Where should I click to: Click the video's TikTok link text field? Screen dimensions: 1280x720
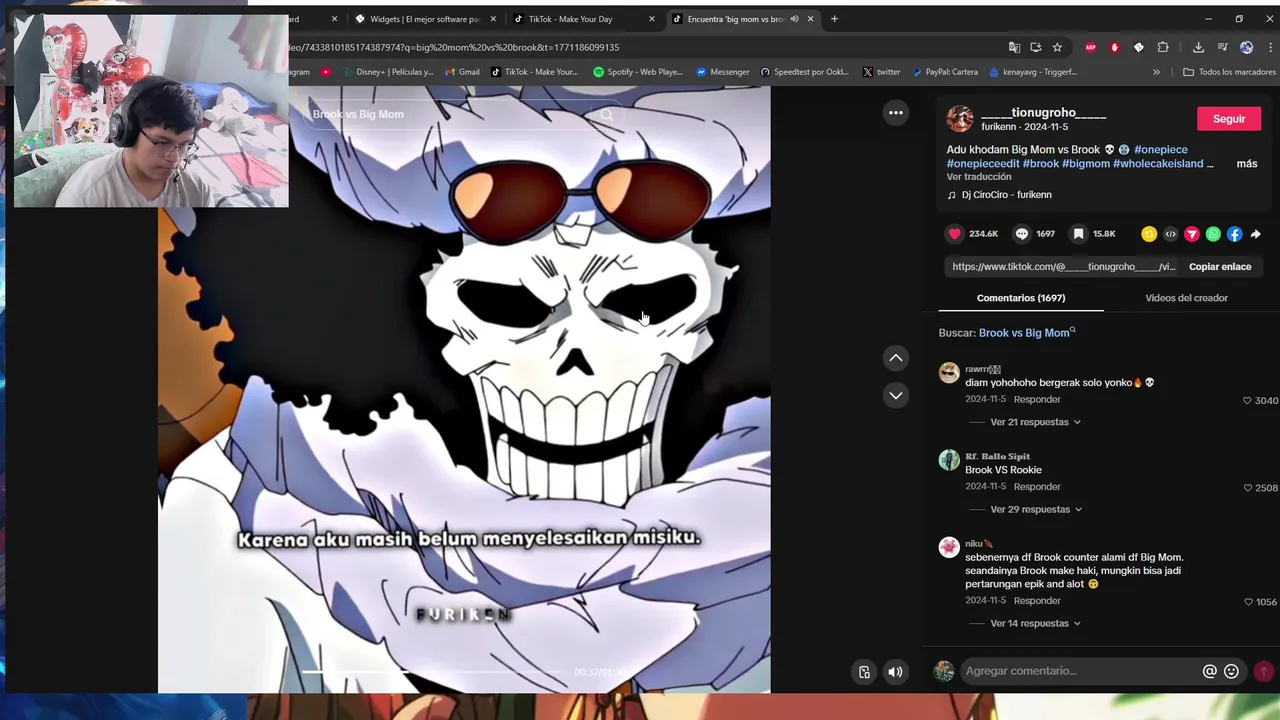pos(1063,267)
